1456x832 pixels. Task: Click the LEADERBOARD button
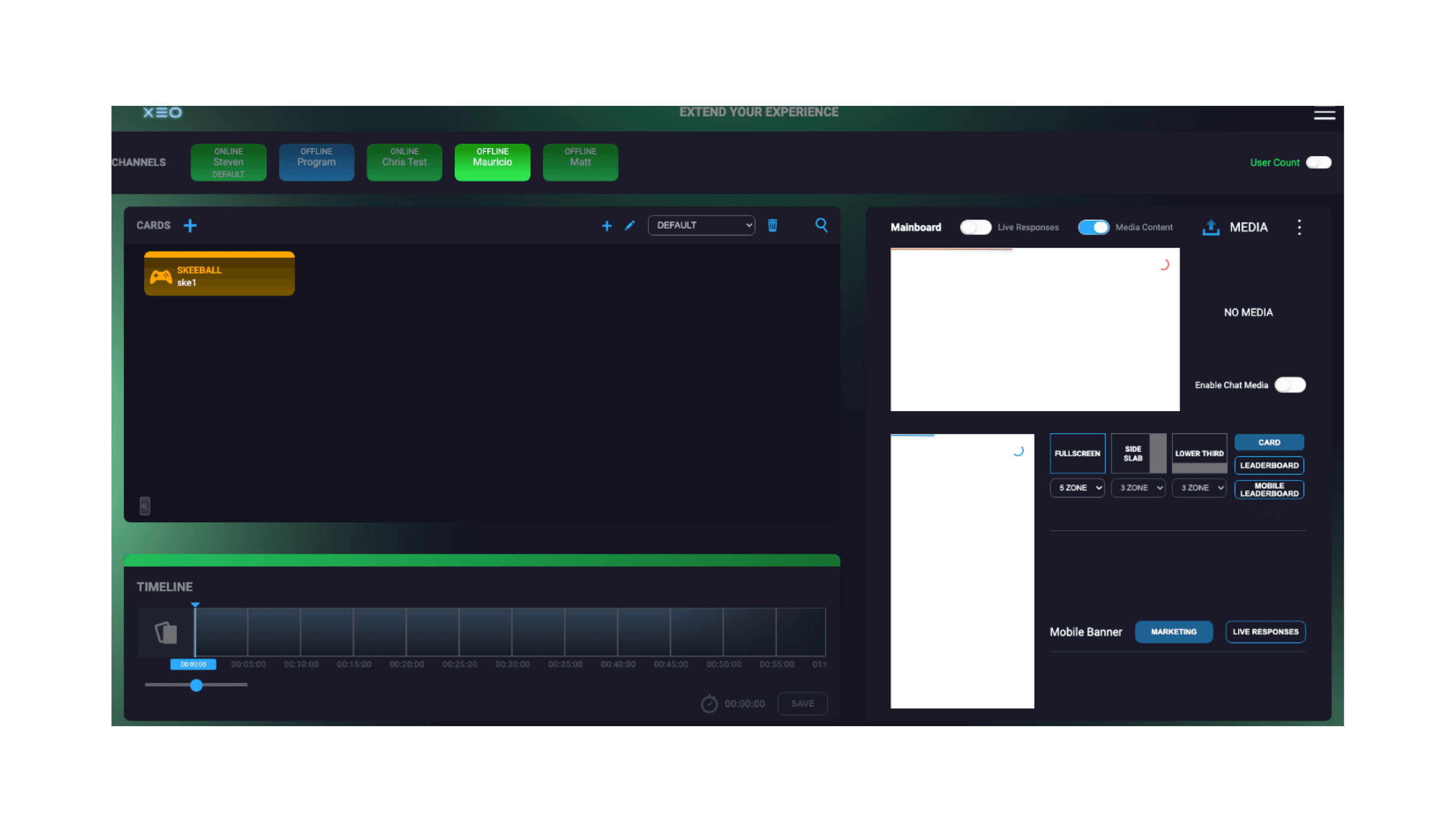(x=1268, y=465)
